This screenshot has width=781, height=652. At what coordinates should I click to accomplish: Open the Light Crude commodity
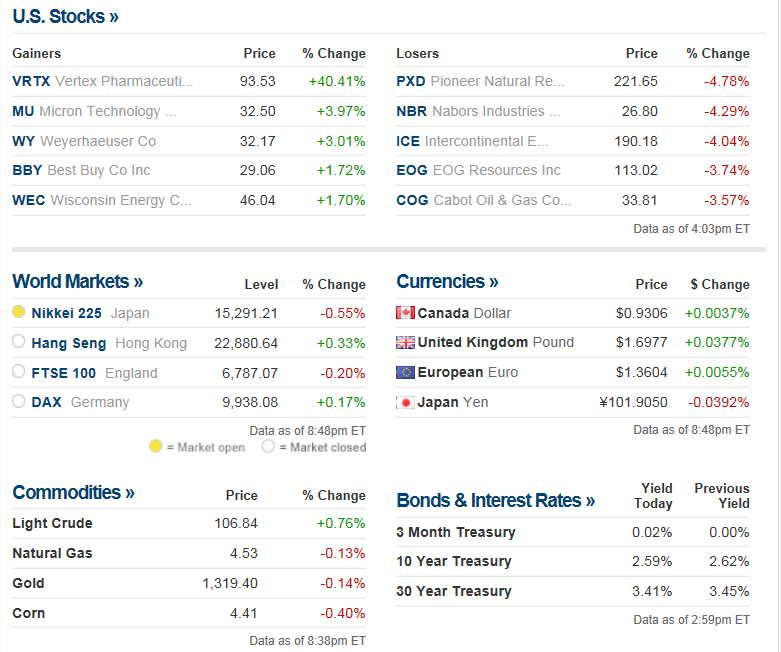point(52,523)
